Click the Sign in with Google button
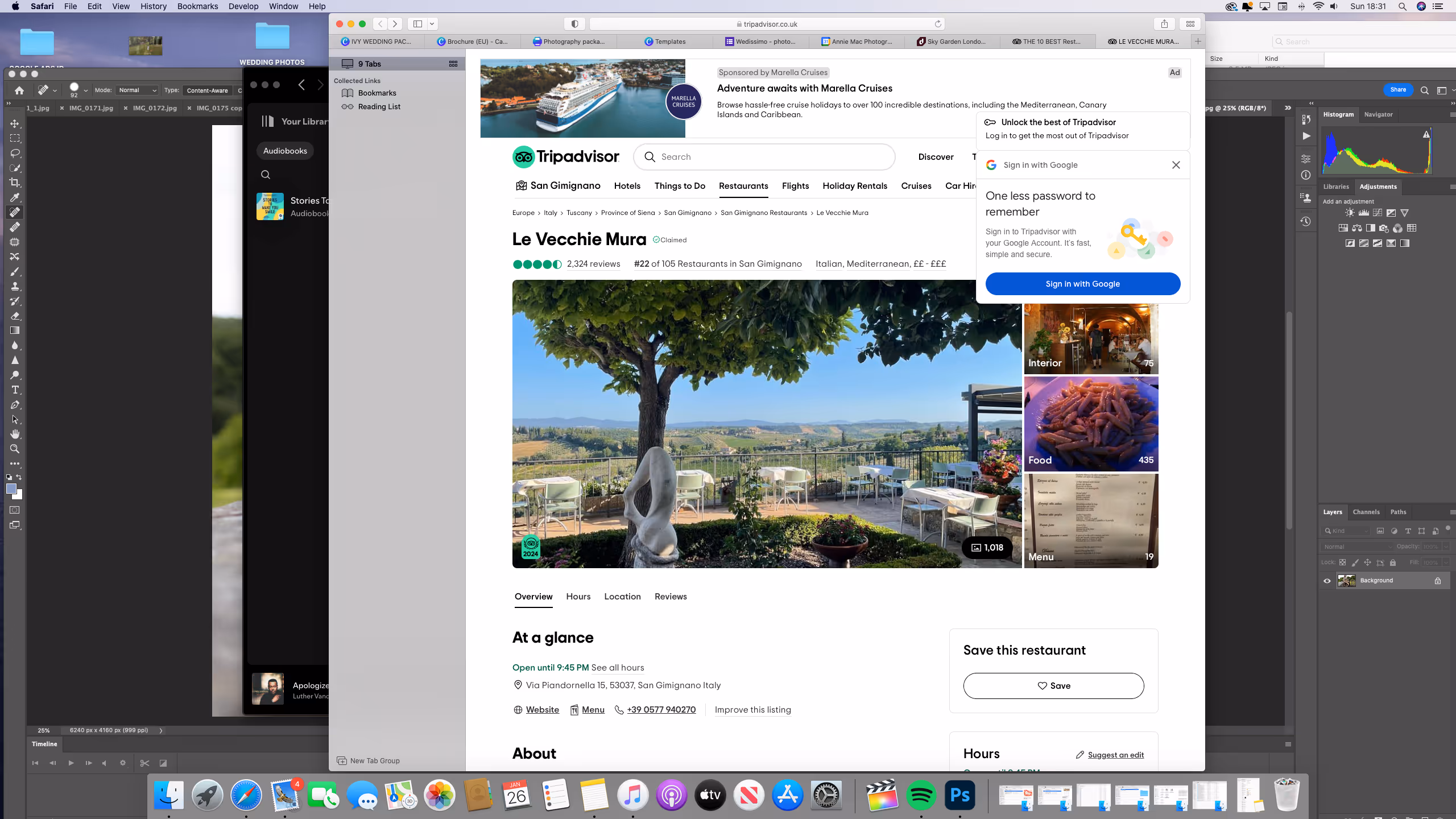This screenshot has height=819, width=1456. 1082,284
